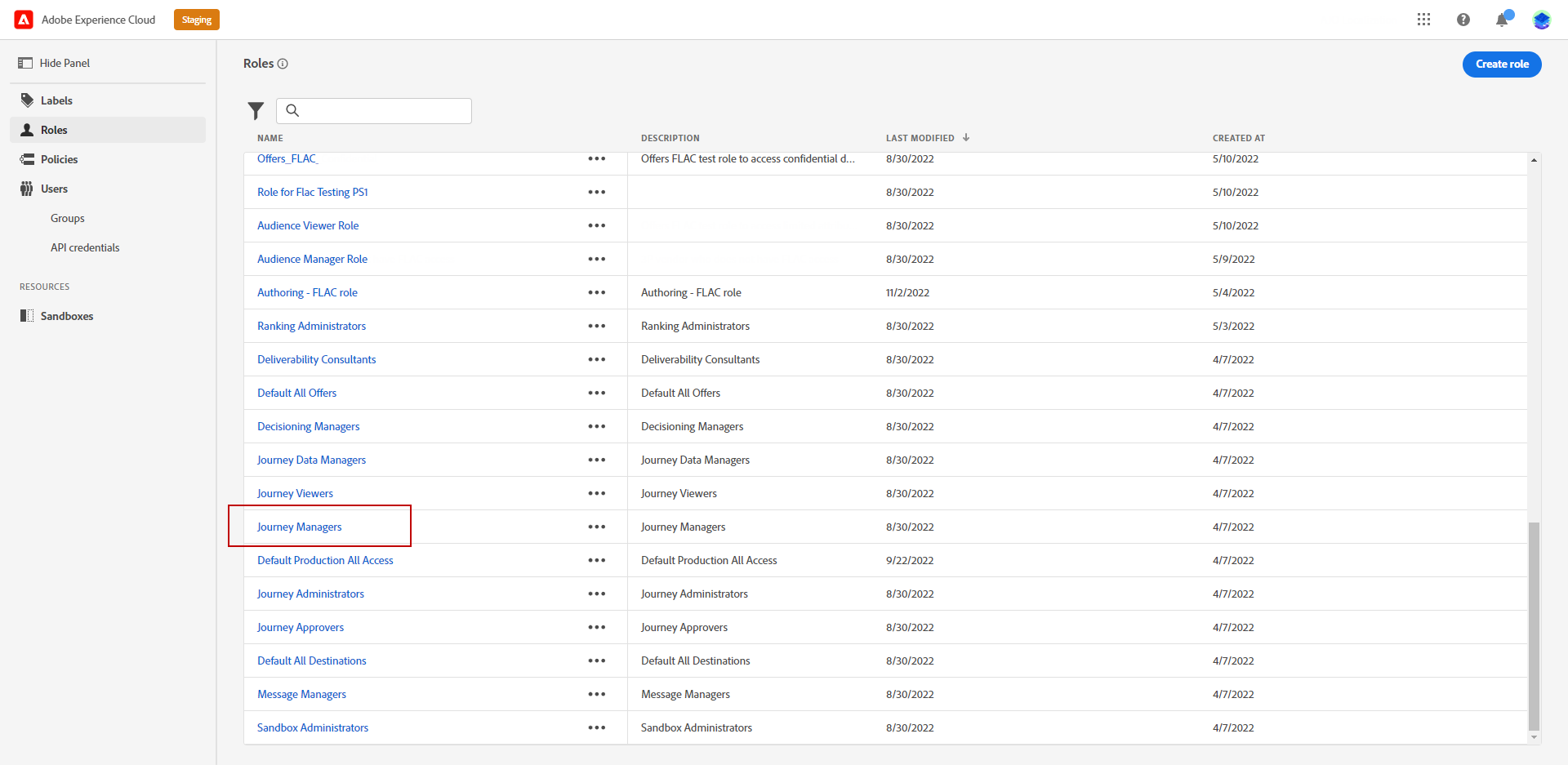The image size is (1568, 765).
Task: Click the 9/22/2022 last modified date
Action: 910,560
